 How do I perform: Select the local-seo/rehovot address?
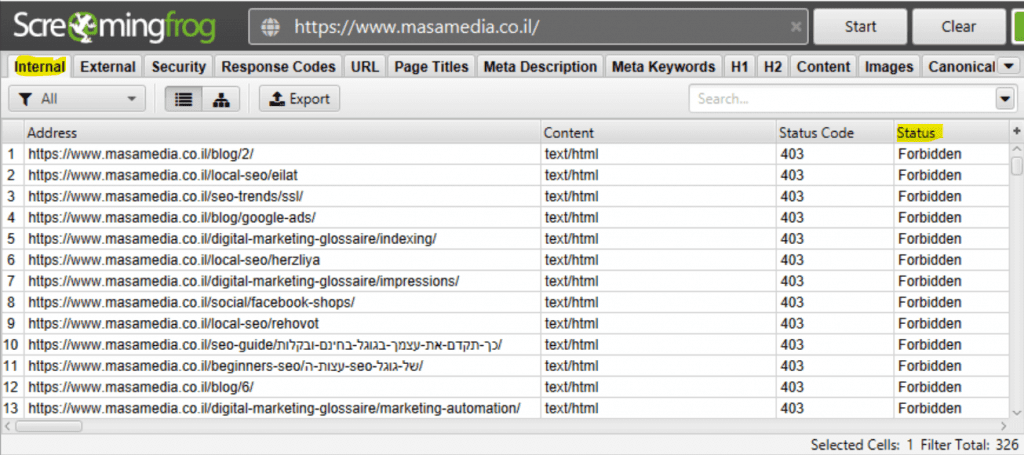tap(283, 324)
